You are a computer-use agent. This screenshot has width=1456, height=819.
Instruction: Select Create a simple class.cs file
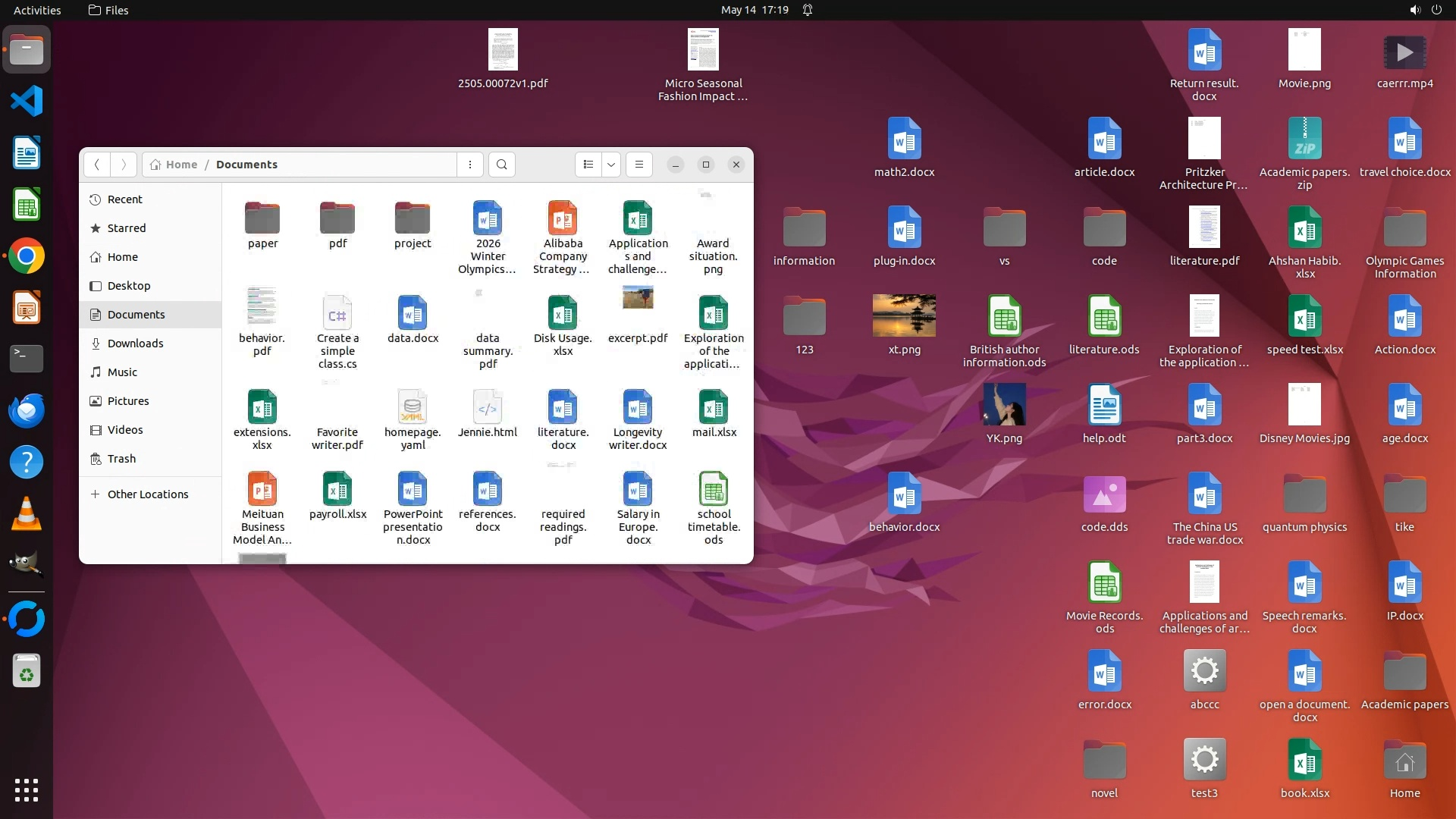337,313
